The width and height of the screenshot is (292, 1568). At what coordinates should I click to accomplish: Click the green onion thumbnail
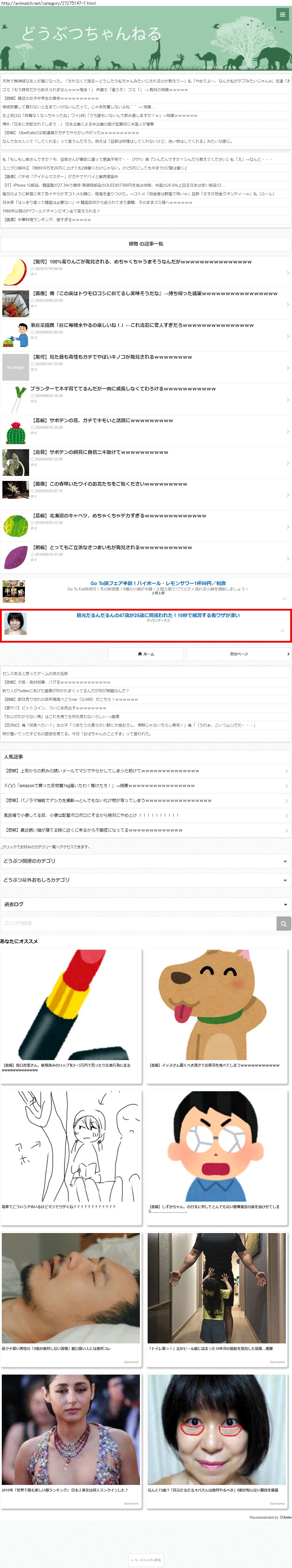(15, 399)
